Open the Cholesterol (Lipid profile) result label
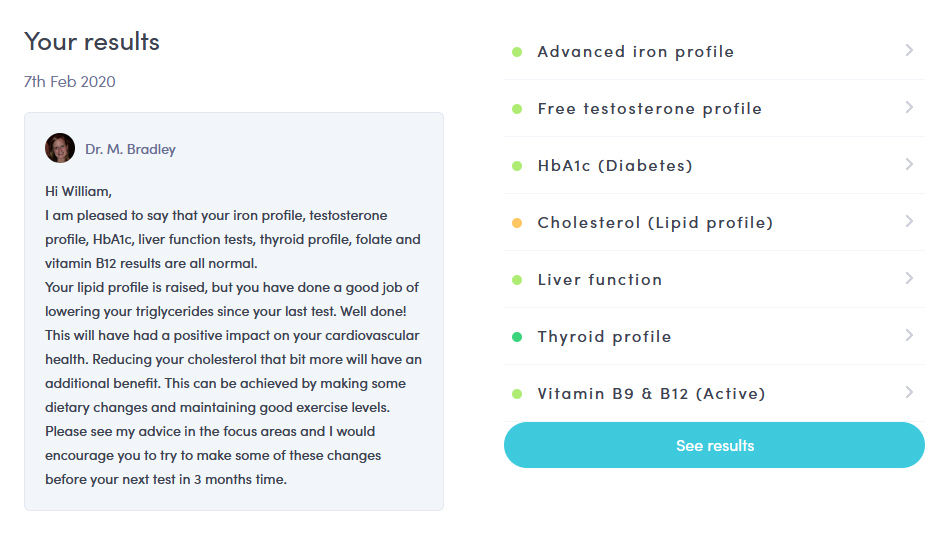This screenshot has height=533, width=950. pos(655,223)
